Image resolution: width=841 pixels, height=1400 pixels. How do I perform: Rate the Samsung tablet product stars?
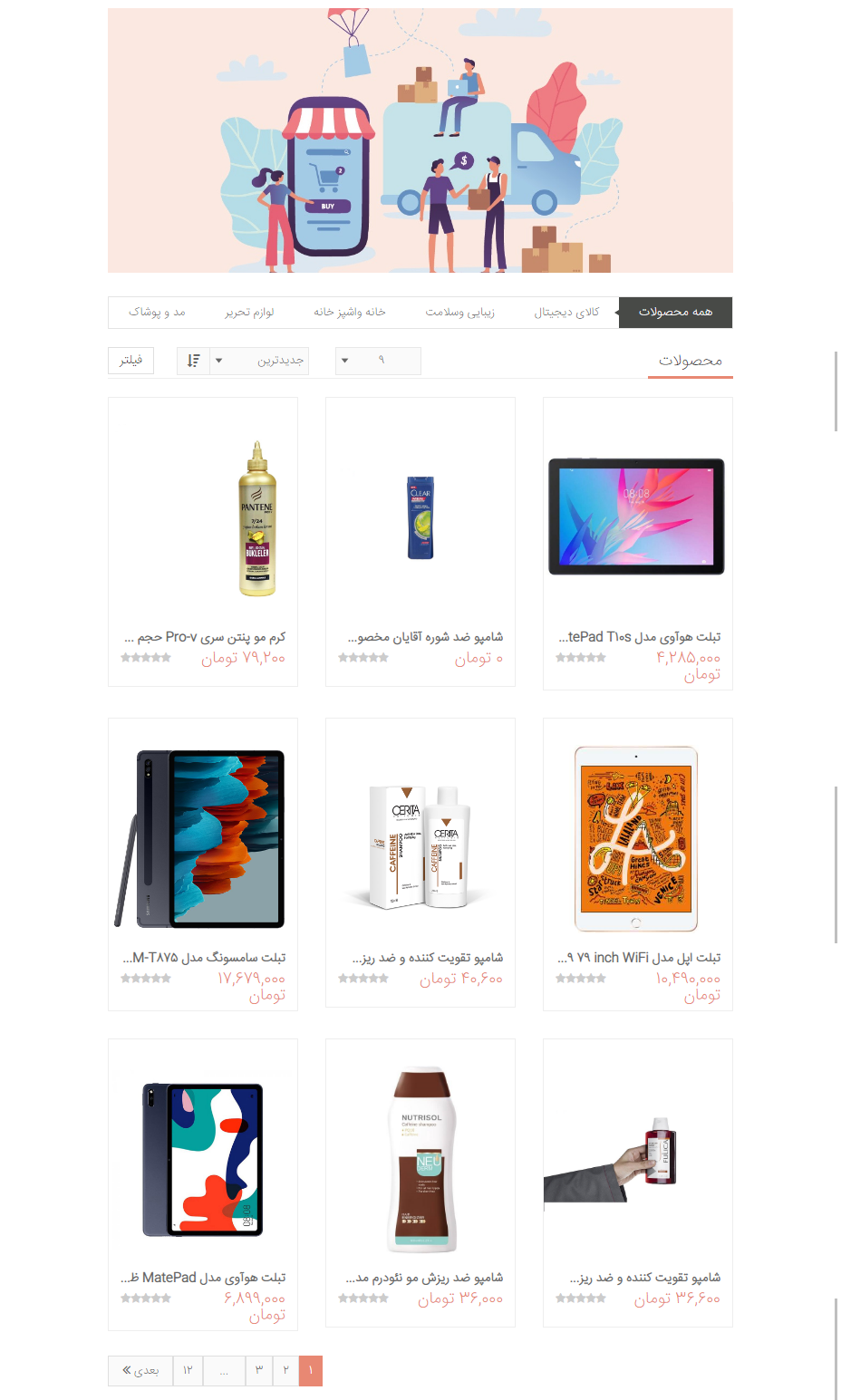click(x=146, y=979)
